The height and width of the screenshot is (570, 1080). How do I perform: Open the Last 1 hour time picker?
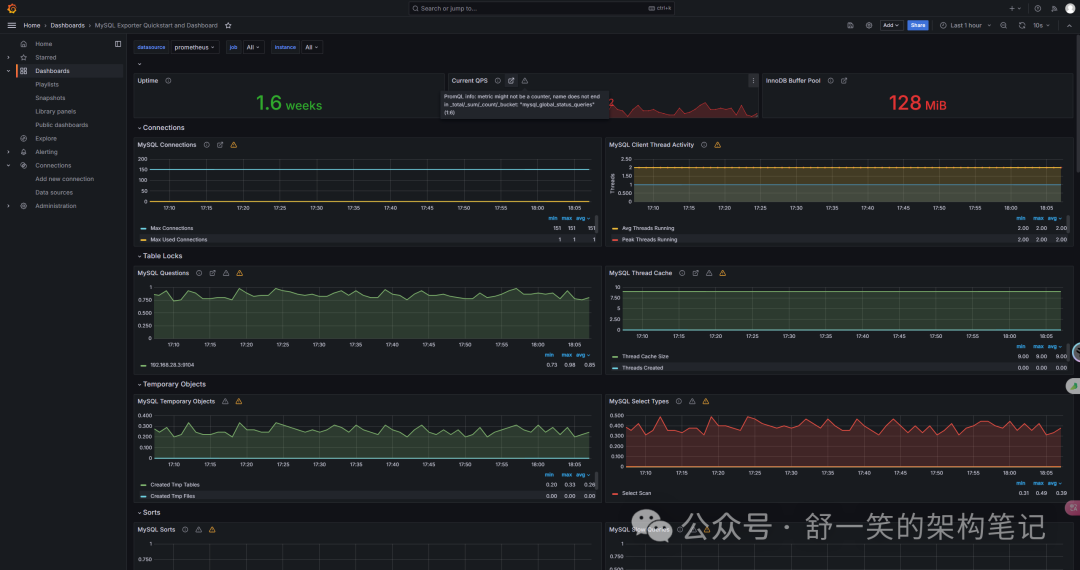[x=965, y=25]
